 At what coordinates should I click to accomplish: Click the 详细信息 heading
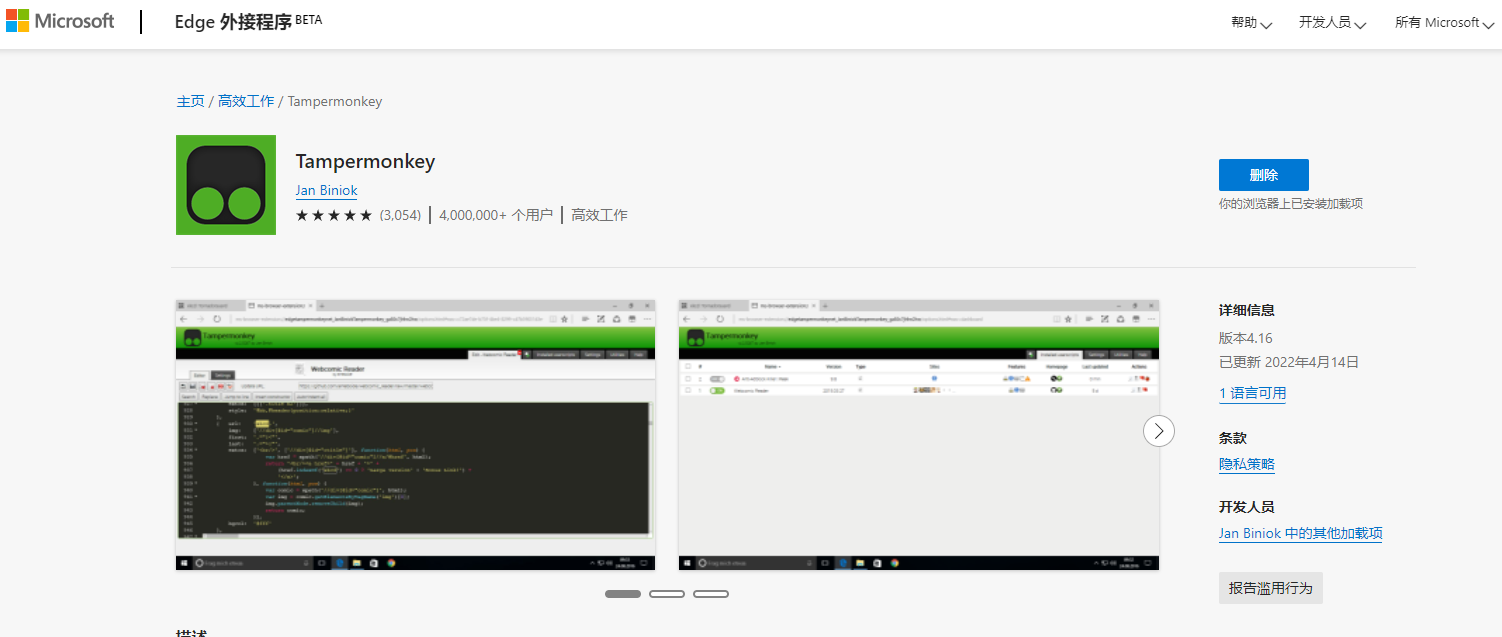point(1247,310)
